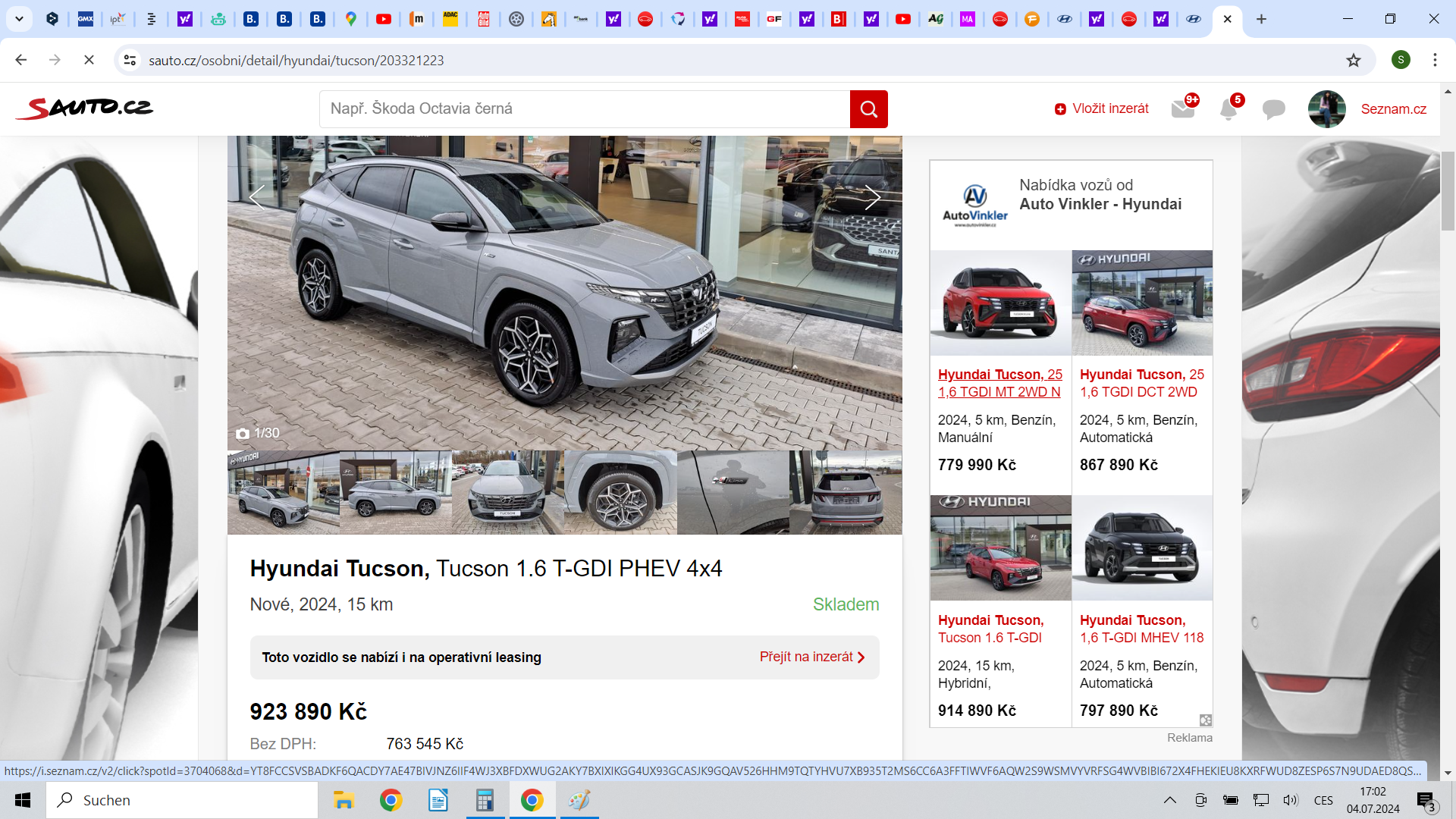This screenshot has height=819, width=1456.
Task: Switch to the ADAC tab
Action: pos(450,19)
